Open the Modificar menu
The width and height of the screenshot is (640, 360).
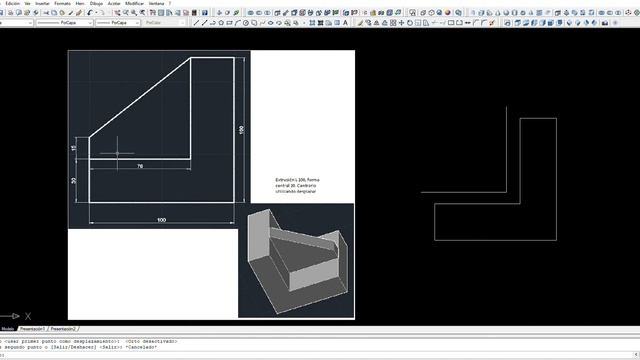134,3
